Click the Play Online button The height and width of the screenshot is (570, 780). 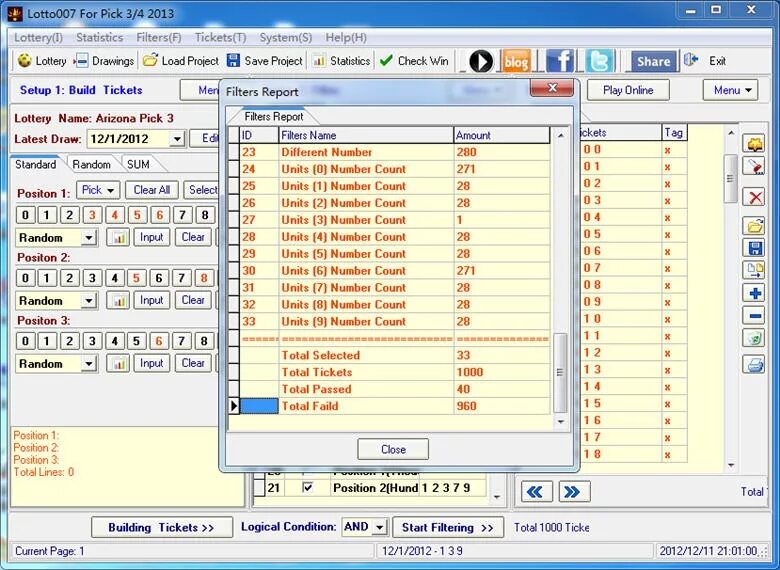[628, 90]
